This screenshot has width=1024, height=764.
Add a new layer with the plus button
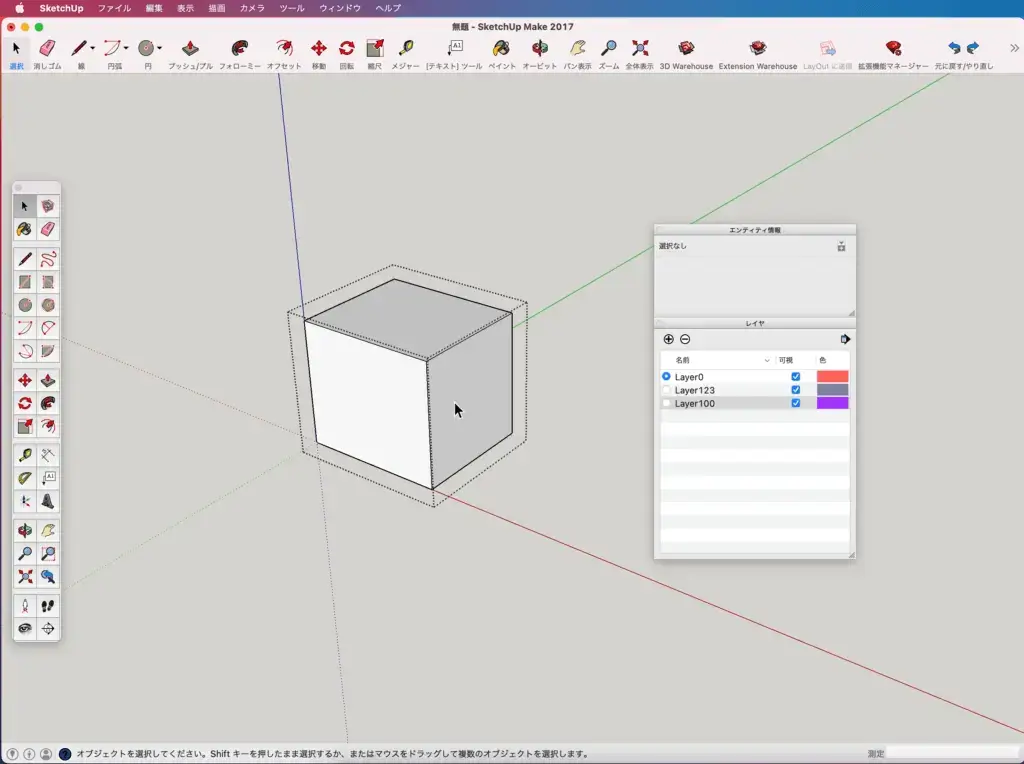click(668, 339)
